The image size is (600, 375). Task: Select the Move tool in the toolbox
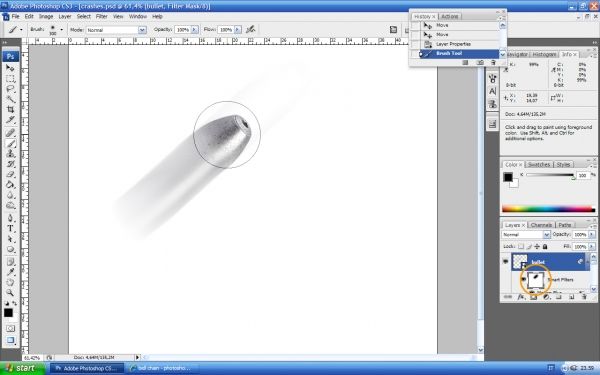click(10, 68)
